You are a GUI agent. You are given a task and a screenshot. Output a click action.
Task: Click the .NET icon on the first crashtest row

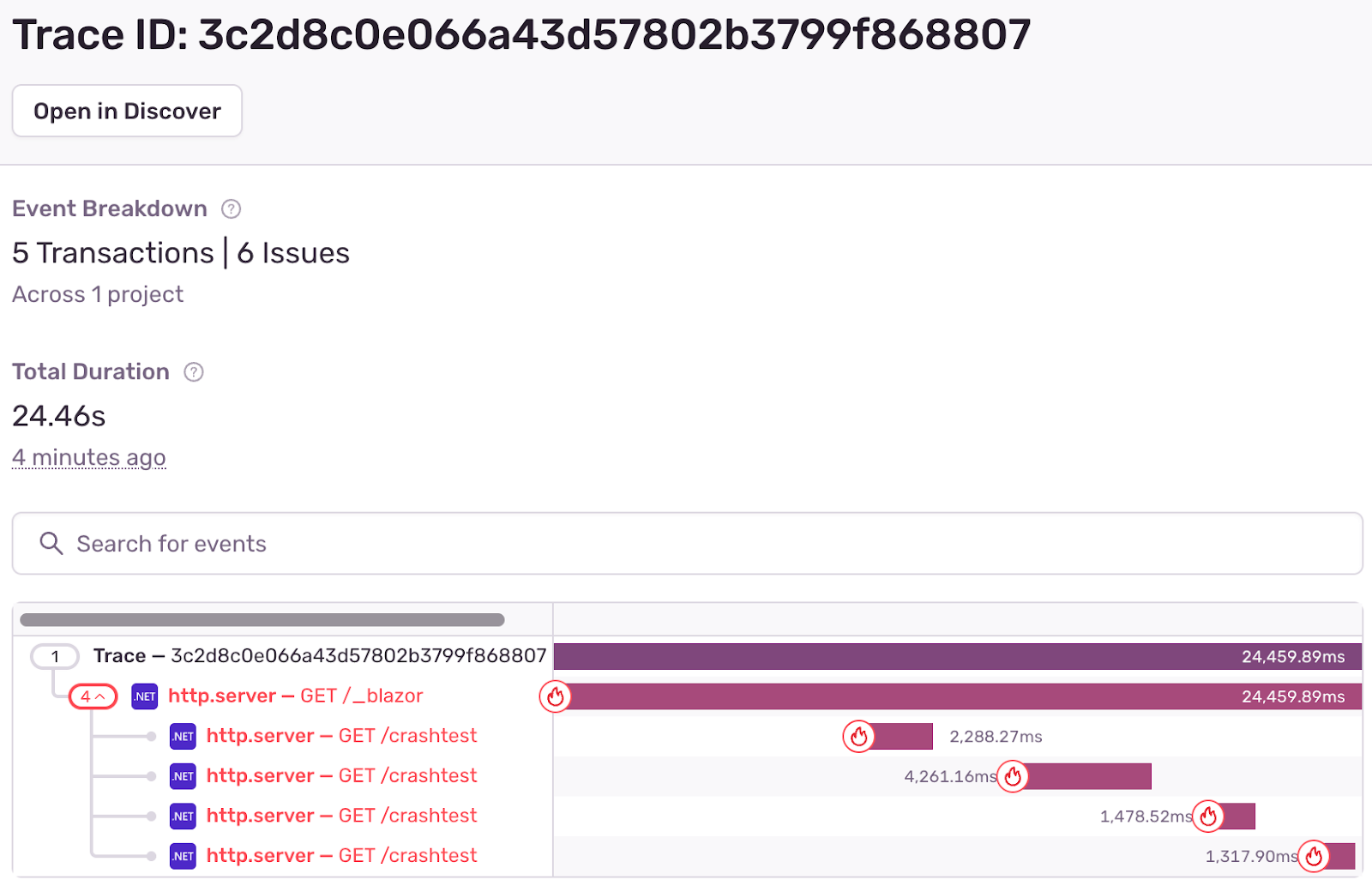coord(183,736)
